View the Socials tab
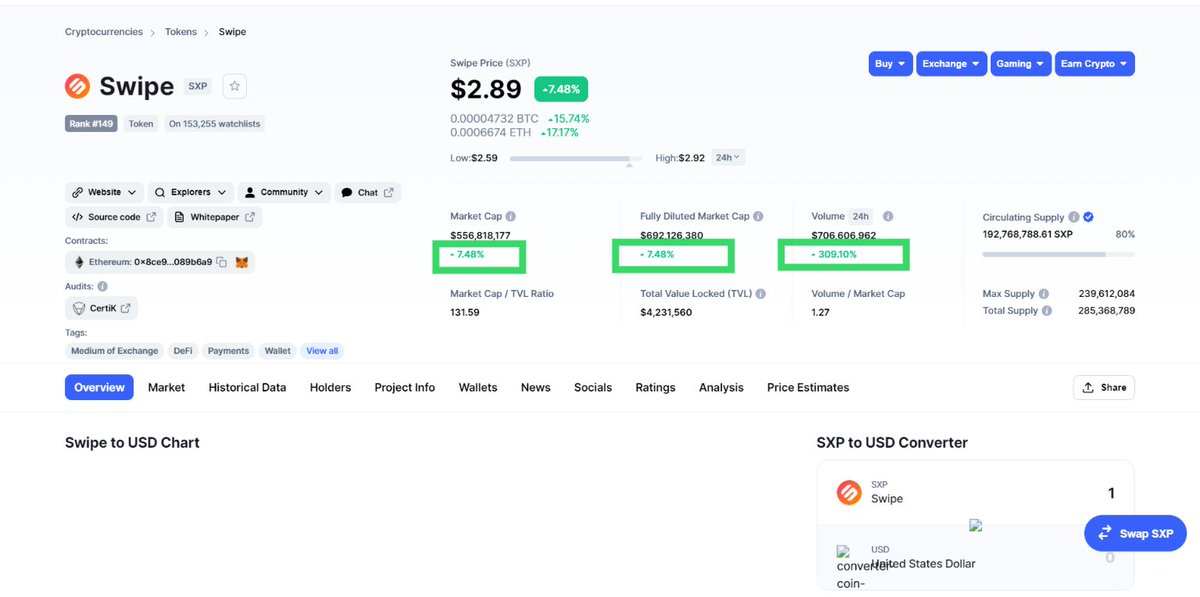Screen dimensions: 1200x597 (593, 388)
